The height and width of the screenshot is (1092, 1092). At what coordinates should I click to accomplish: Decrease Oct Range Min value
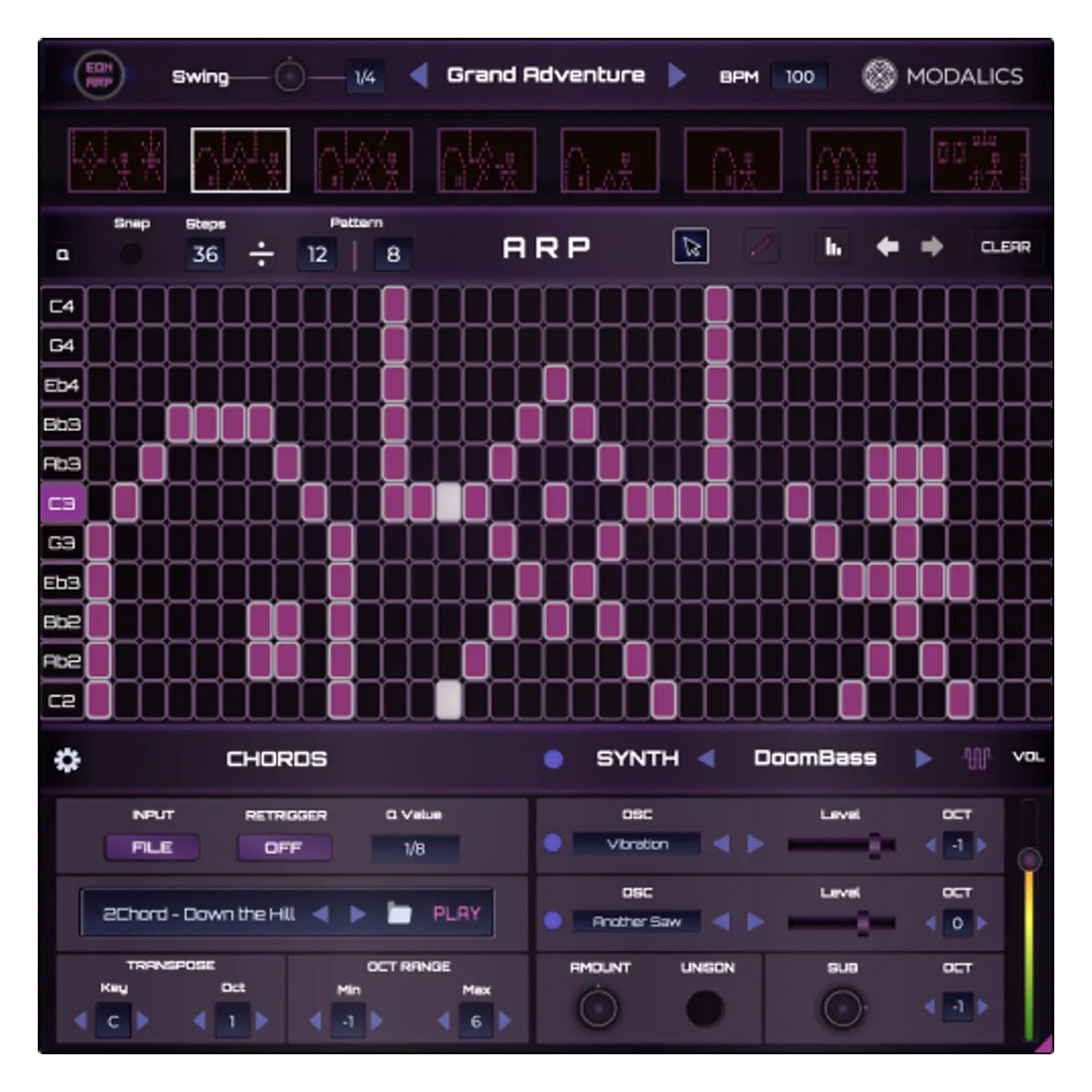point(316,1022)
